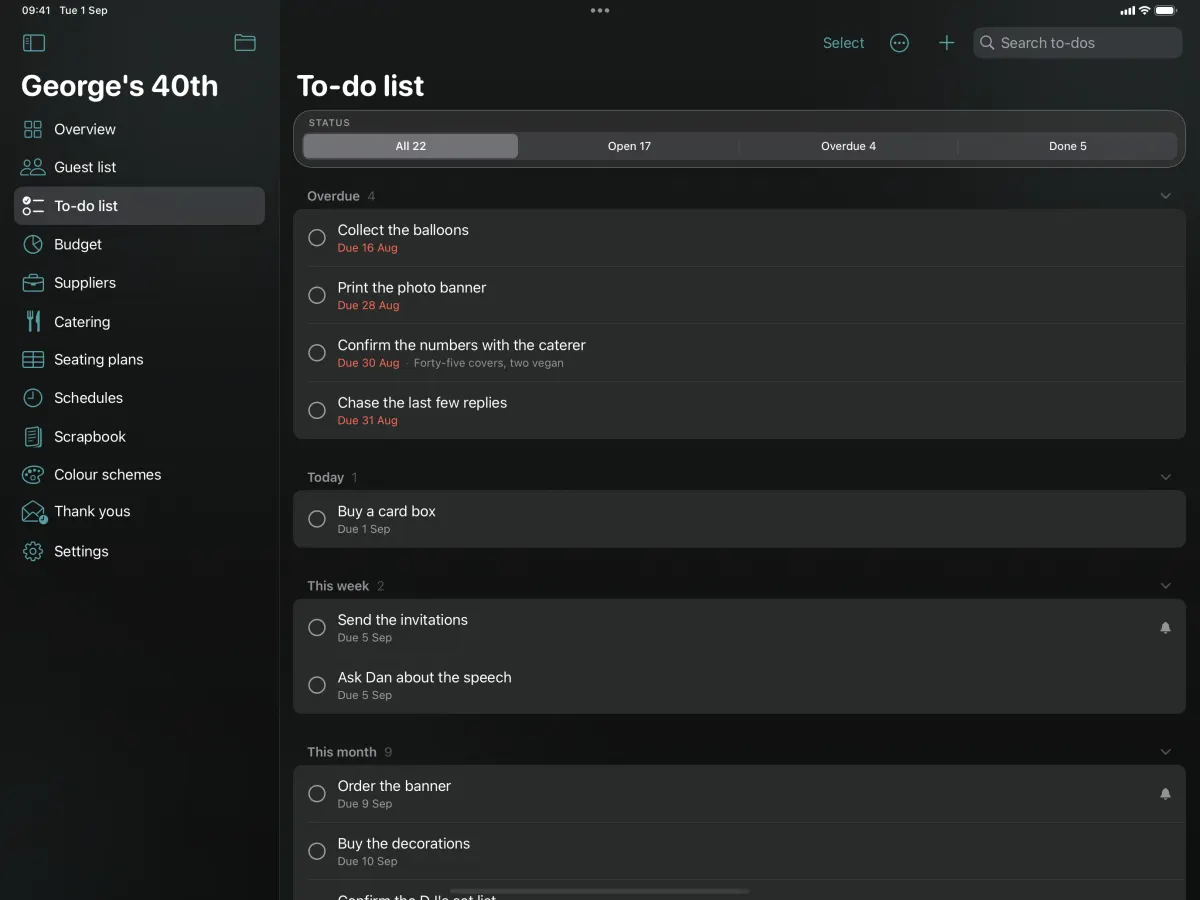Image resolution: width=1200 pixels, height=900 pixels.
Task: Open the Schedules label in sidebar
Action: pos(88,398)
